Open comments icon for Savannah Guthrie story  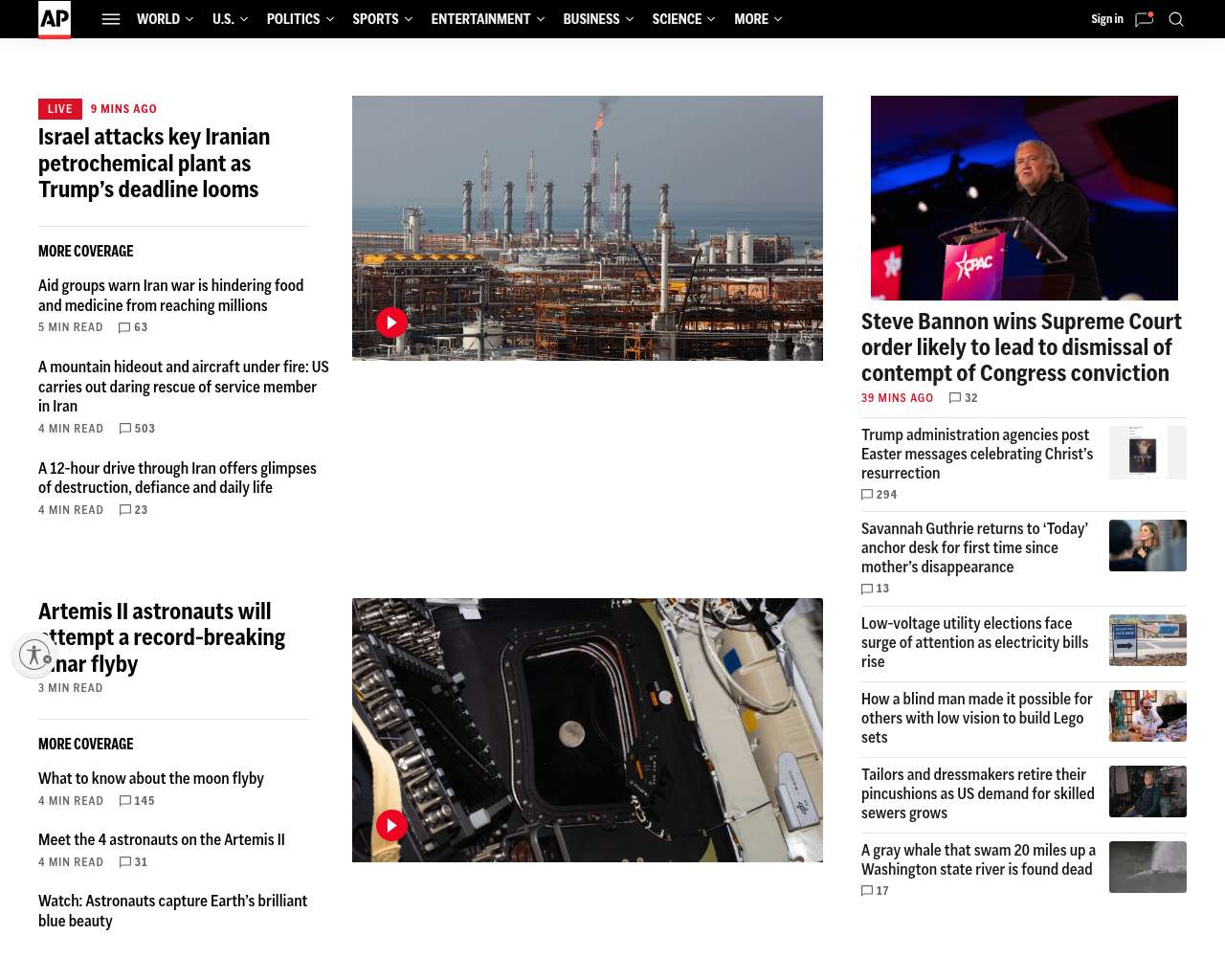(867, 589)
